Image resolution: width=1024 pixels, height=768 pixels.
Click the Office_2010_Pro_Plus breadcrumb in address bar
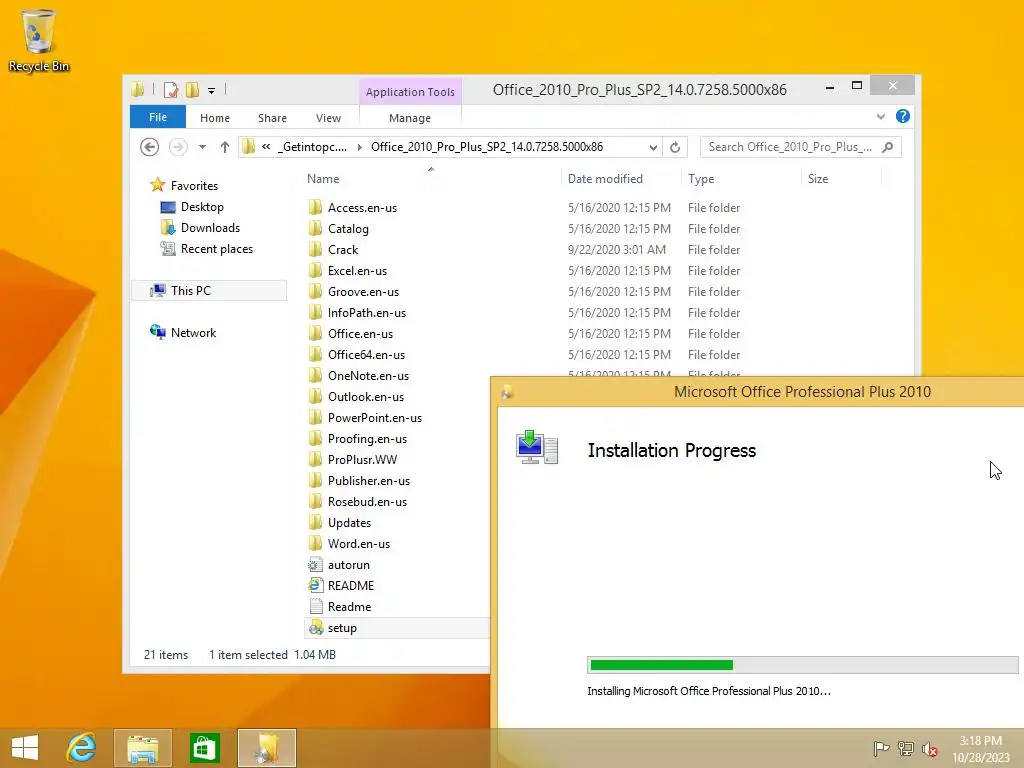coord(487,147)
